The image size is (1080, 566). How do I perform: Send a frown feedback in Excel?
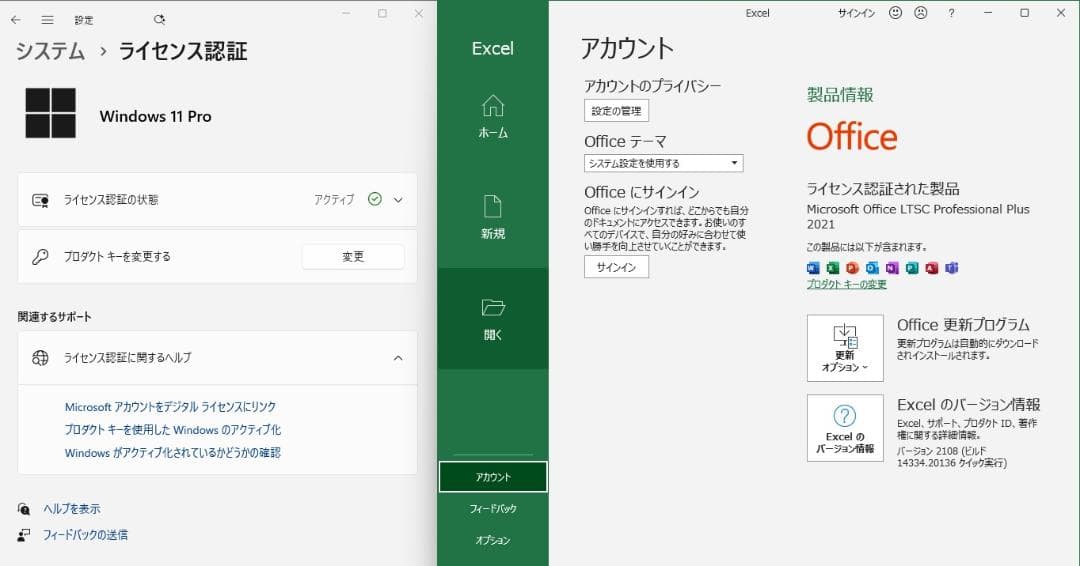pos(920,12)
